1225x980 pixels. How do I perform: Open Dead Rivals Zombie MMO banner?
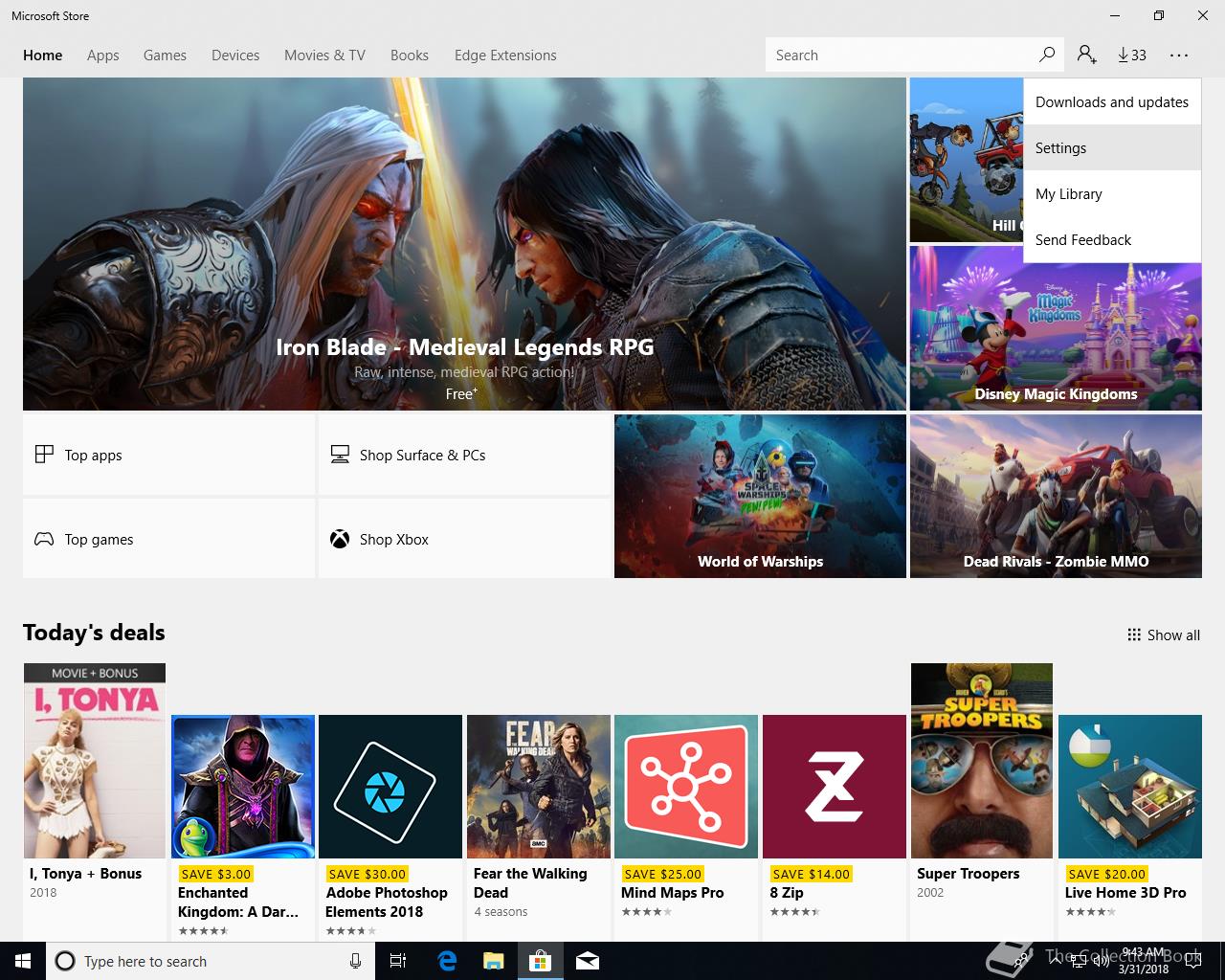coord(1056,496)
